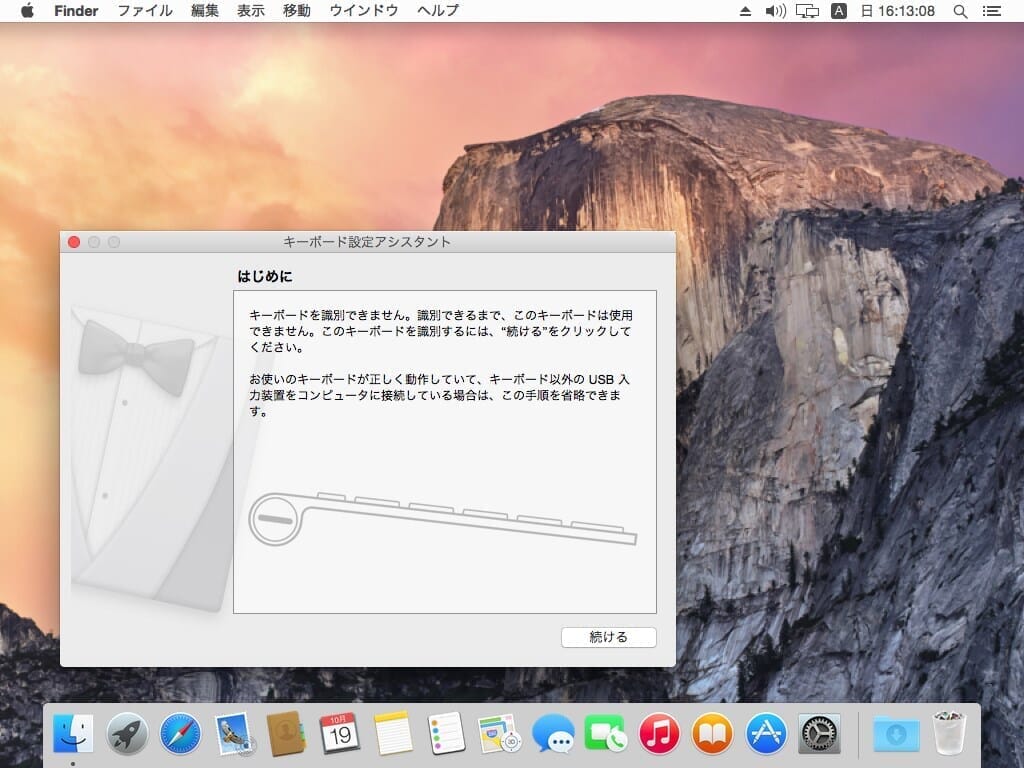
Task: Open the ヘルプ menu
Action: [x=438, y=11]
